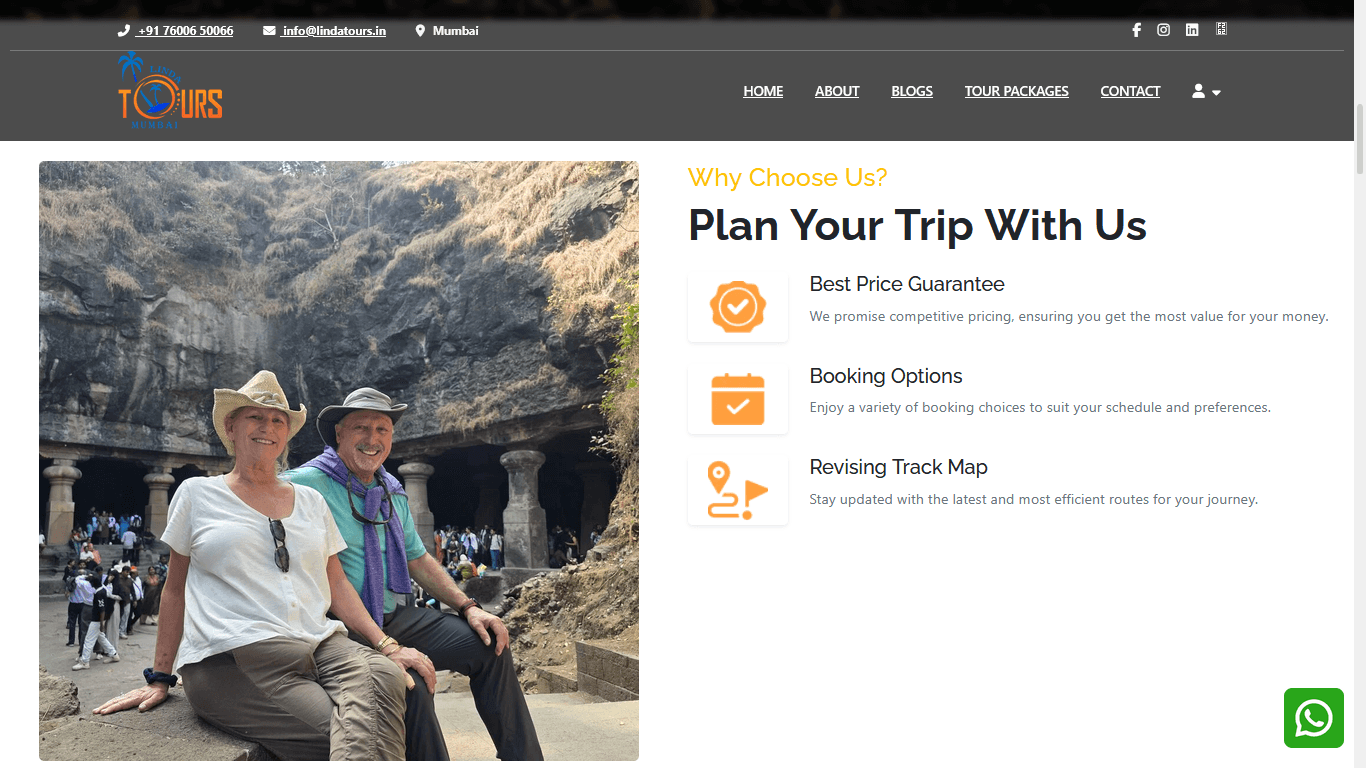Click the cave tourists photo
This screenshot has width=1366, height=768.
[x=339, y=461]
